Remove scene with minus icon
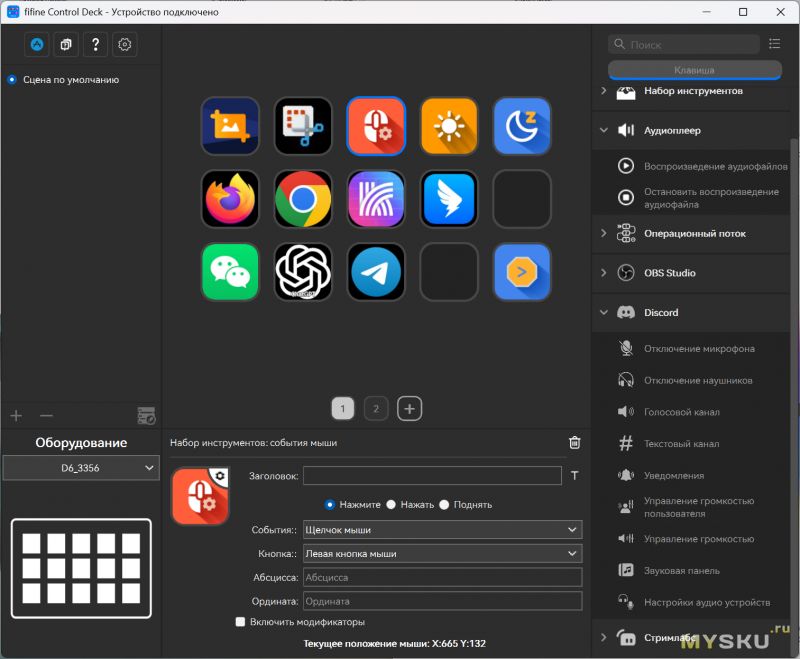This screenshot has width=800, height=659. (46, 416)
